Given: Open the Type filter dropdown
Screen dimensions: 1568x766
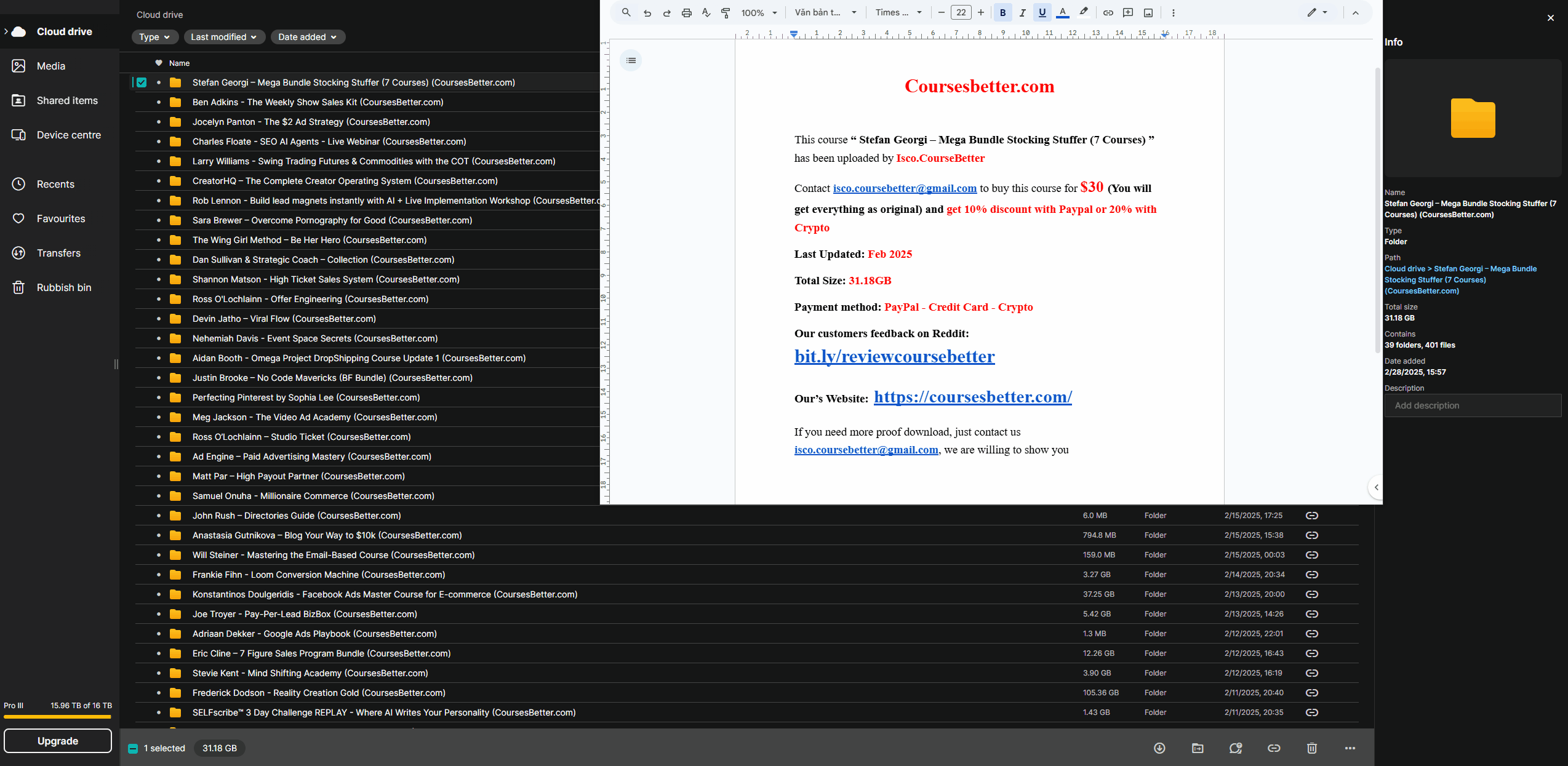Looking at the screenshot, I should 154,37.
